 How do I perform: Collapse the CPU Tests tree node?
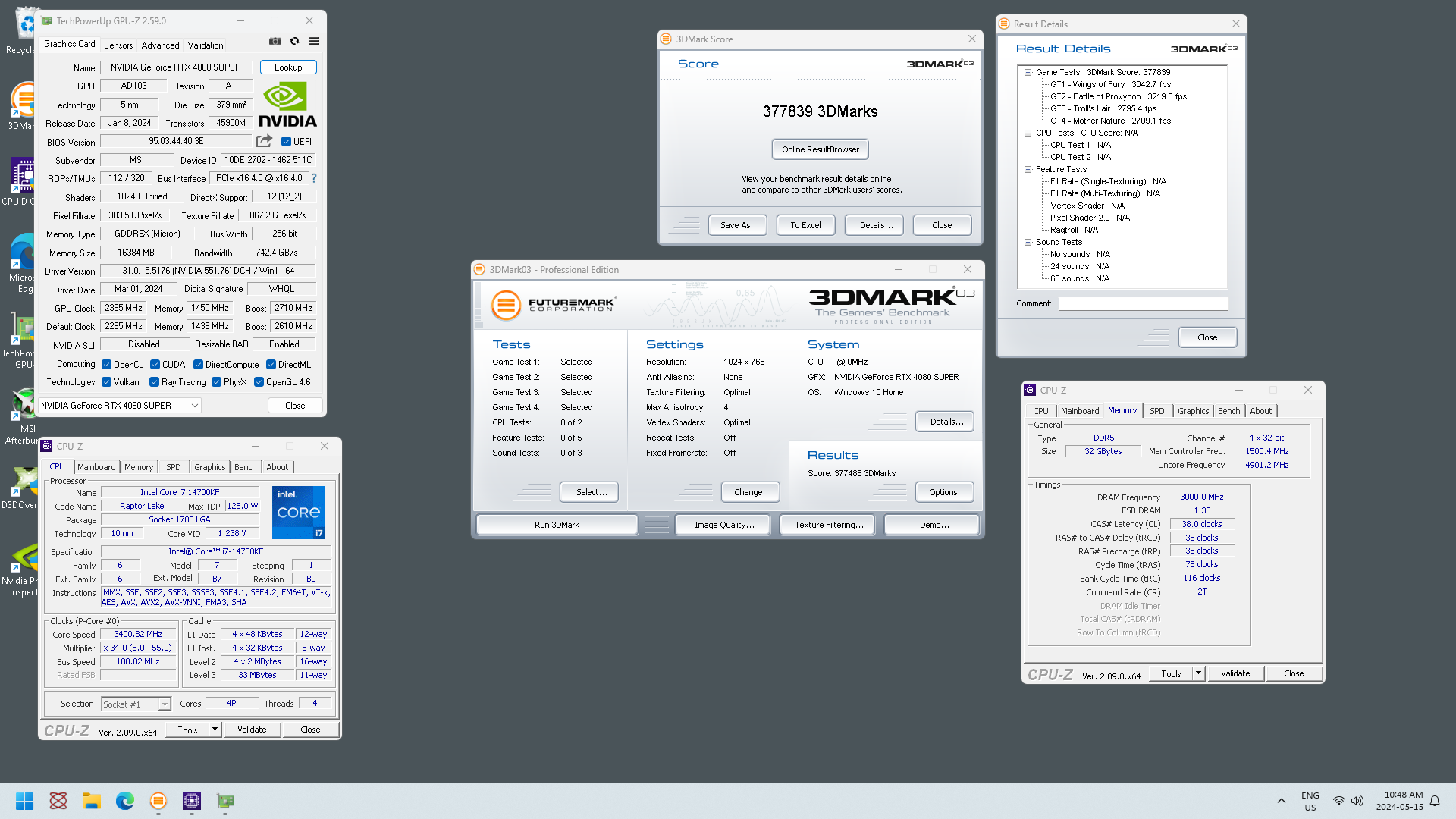pyautogui.click(x=1028, y=133)
